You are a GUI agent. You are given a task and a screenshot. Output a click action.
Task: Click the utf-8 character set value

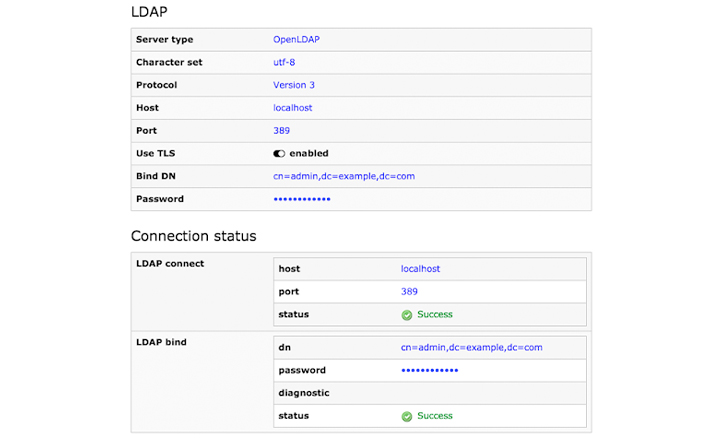click(x=284, y=62)
